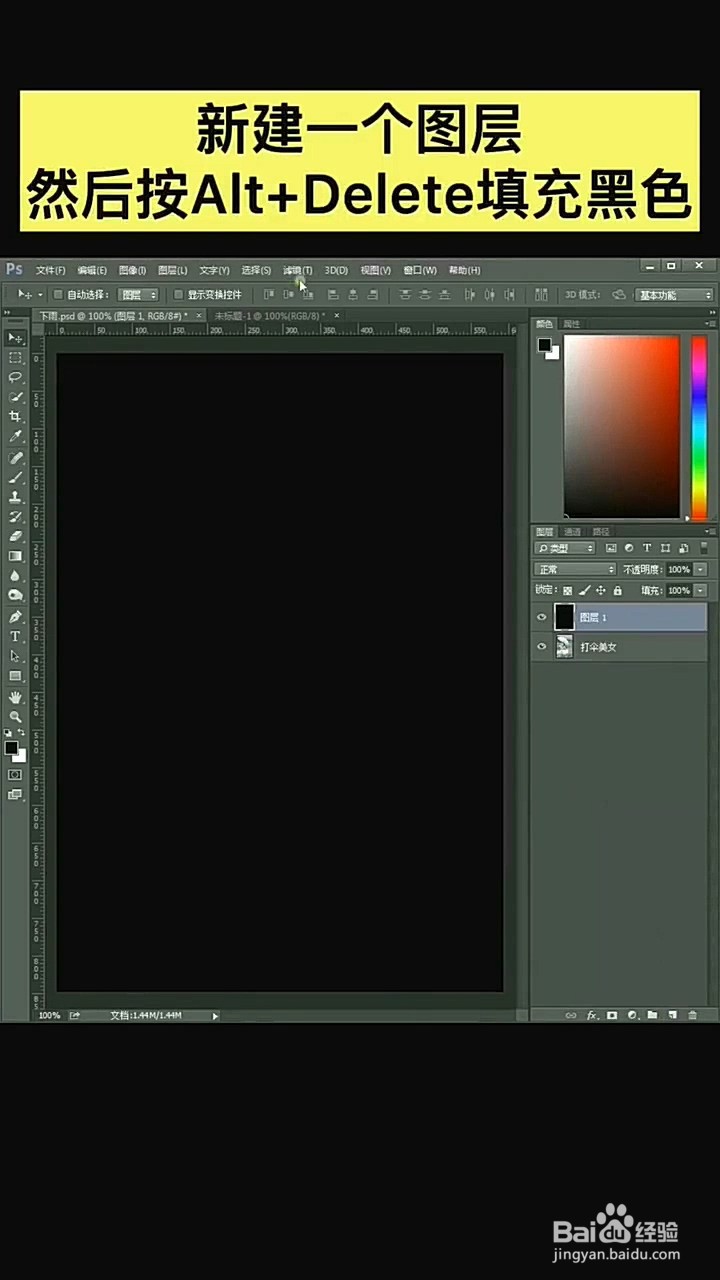Click the Lock all padlock icon
720x1280 pixels.
tap(617, 591)
